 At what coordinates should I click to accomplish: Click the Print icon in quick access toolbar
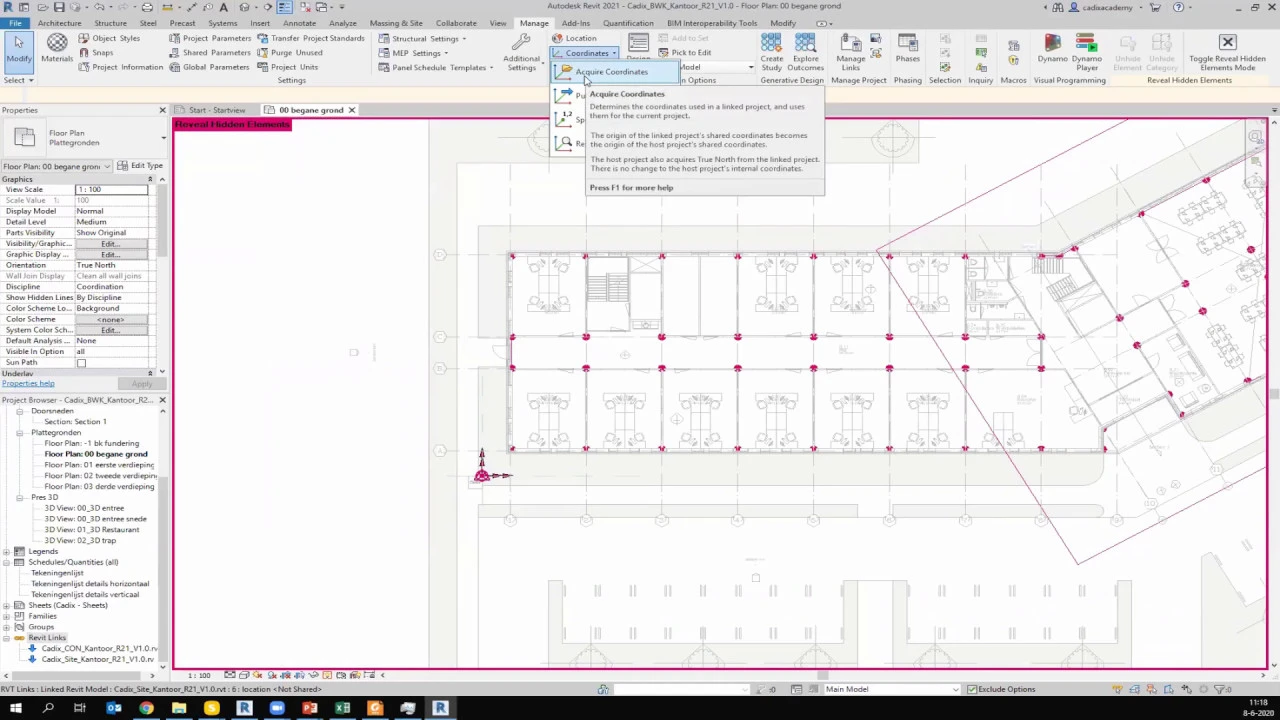click(x=147, y=7)
